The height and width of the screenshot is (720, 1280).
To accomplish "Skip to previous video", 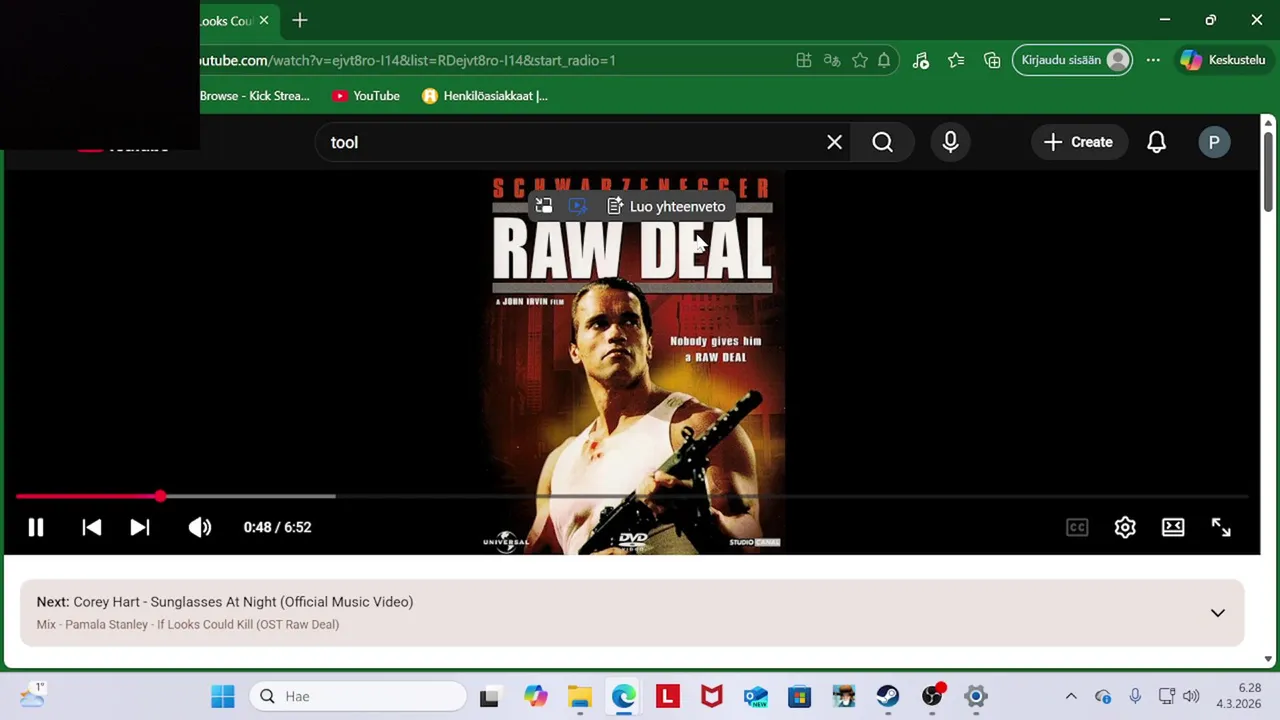I will pyautogui.click(x=91, y=527).
